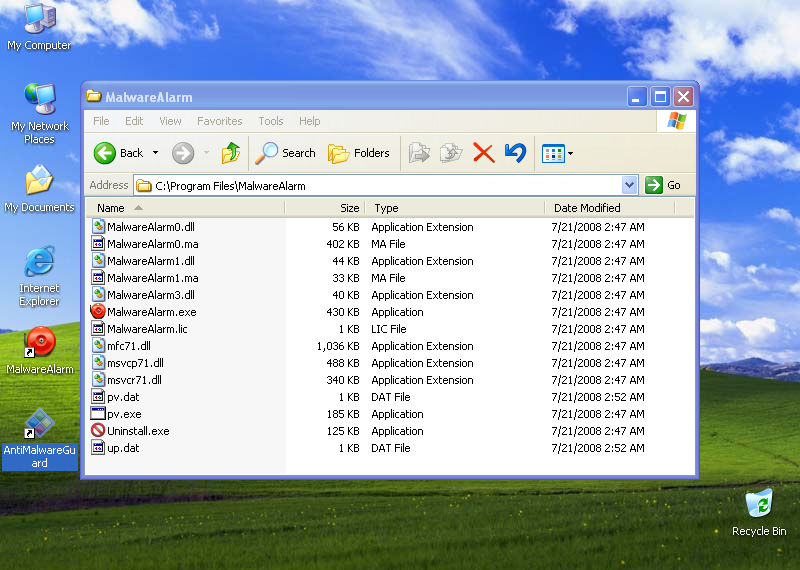The width and height of the screenshot is (800, 570).
Task: Go up one folder level
Action: point(231,153)
